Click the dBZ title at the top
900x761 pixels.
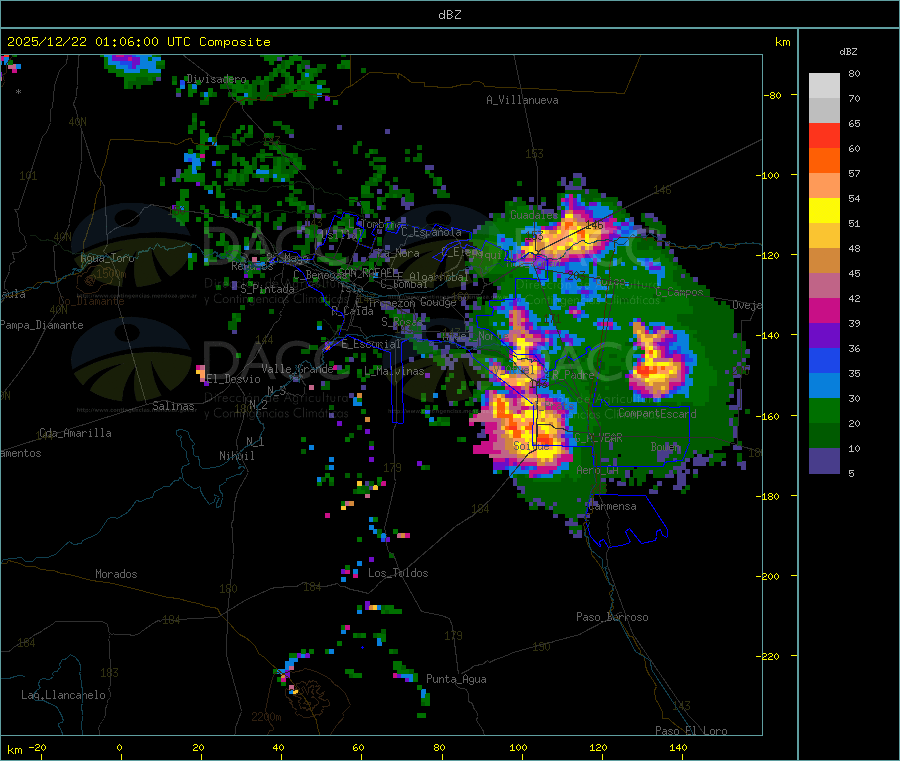pos(449,15)
